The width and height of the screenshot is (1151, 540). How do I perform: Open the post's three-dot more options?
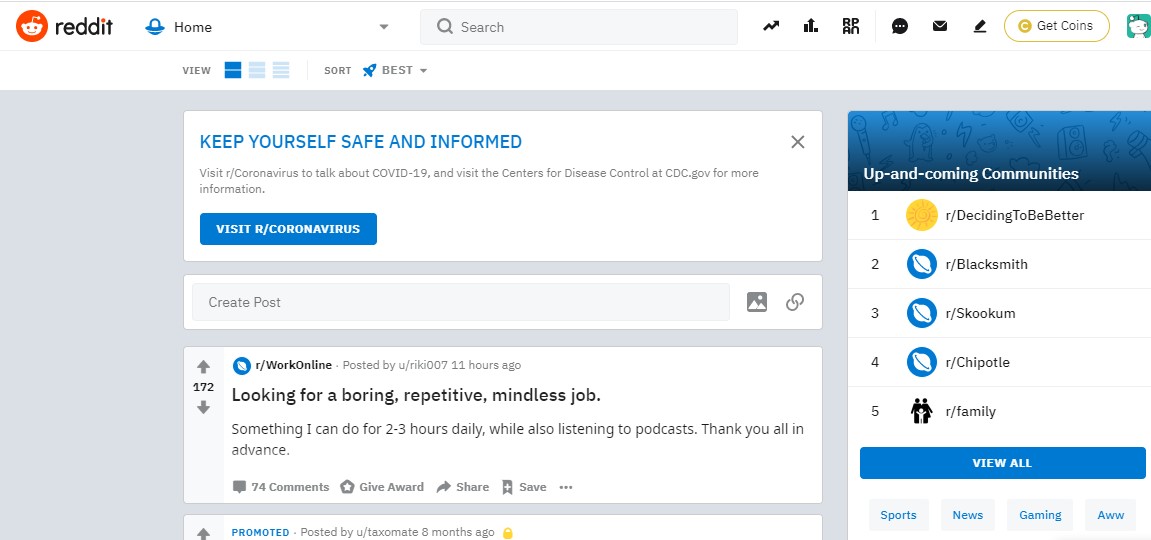click(565, 486)
